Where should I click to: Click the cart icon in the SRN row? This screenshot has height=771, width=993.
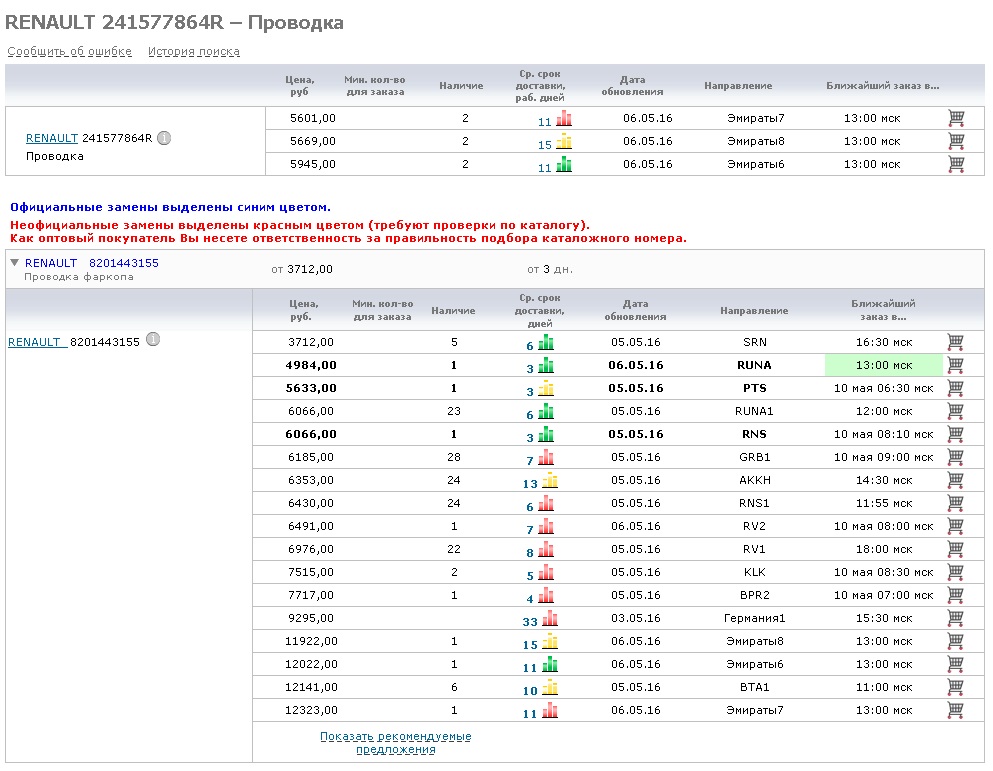tap(956, 342)
